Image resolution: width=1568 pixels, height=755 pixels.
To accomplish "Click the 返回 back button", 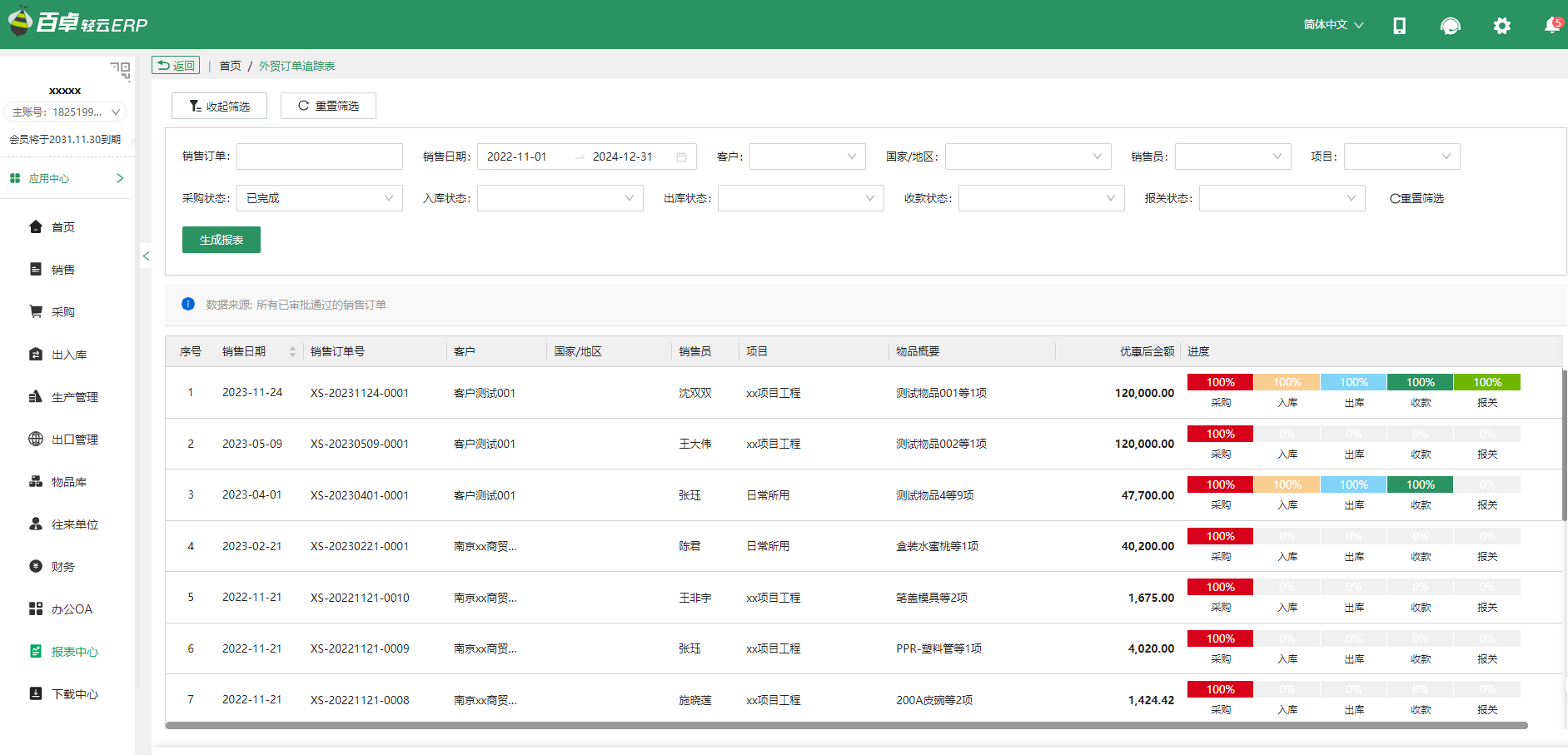I will pyautogui.click(x=176, y=65).
